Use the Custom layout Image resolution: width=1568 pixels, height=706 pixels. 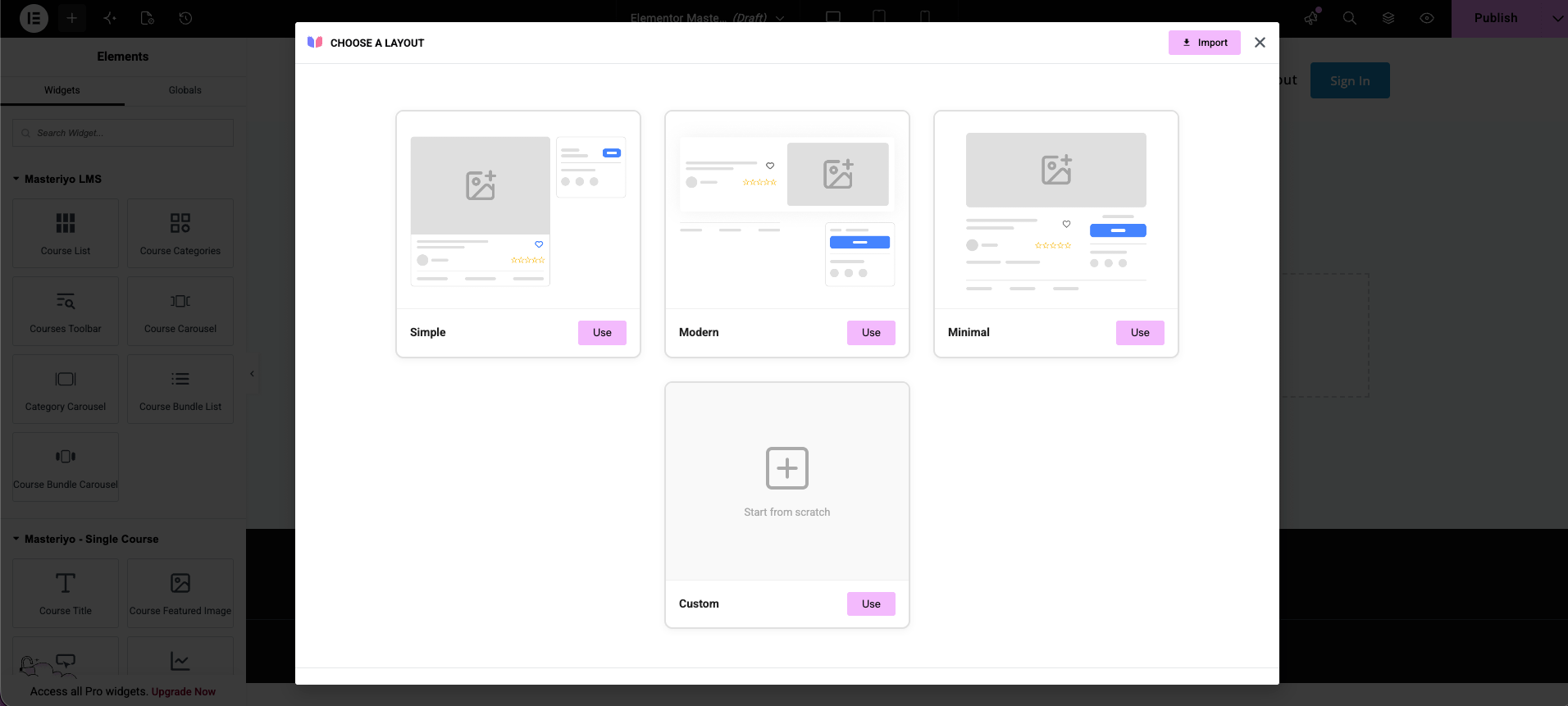point(871,604)
